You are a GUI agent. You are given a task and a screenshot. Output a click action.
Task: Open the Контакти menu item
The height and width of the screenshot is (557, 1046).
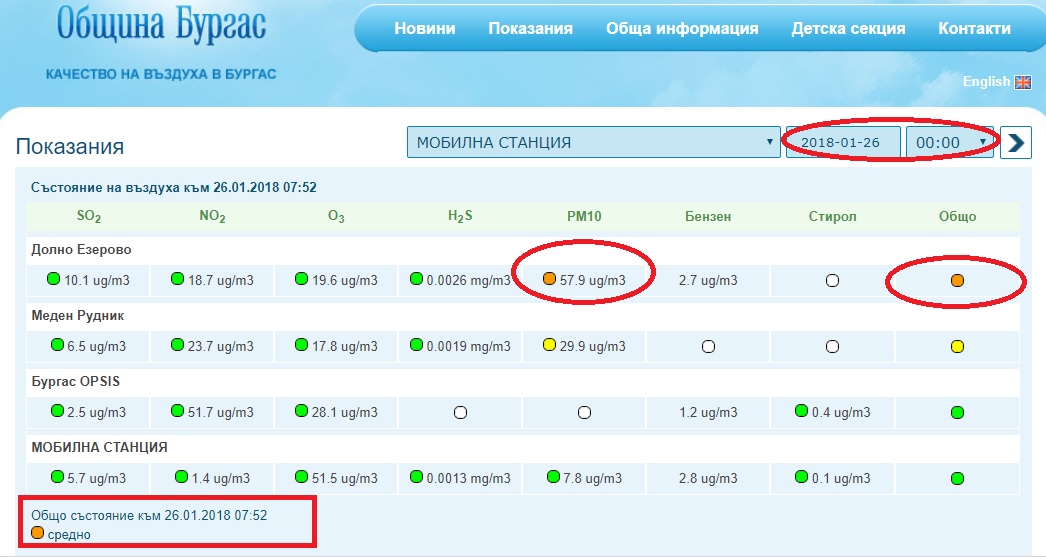tap(974, 29)
